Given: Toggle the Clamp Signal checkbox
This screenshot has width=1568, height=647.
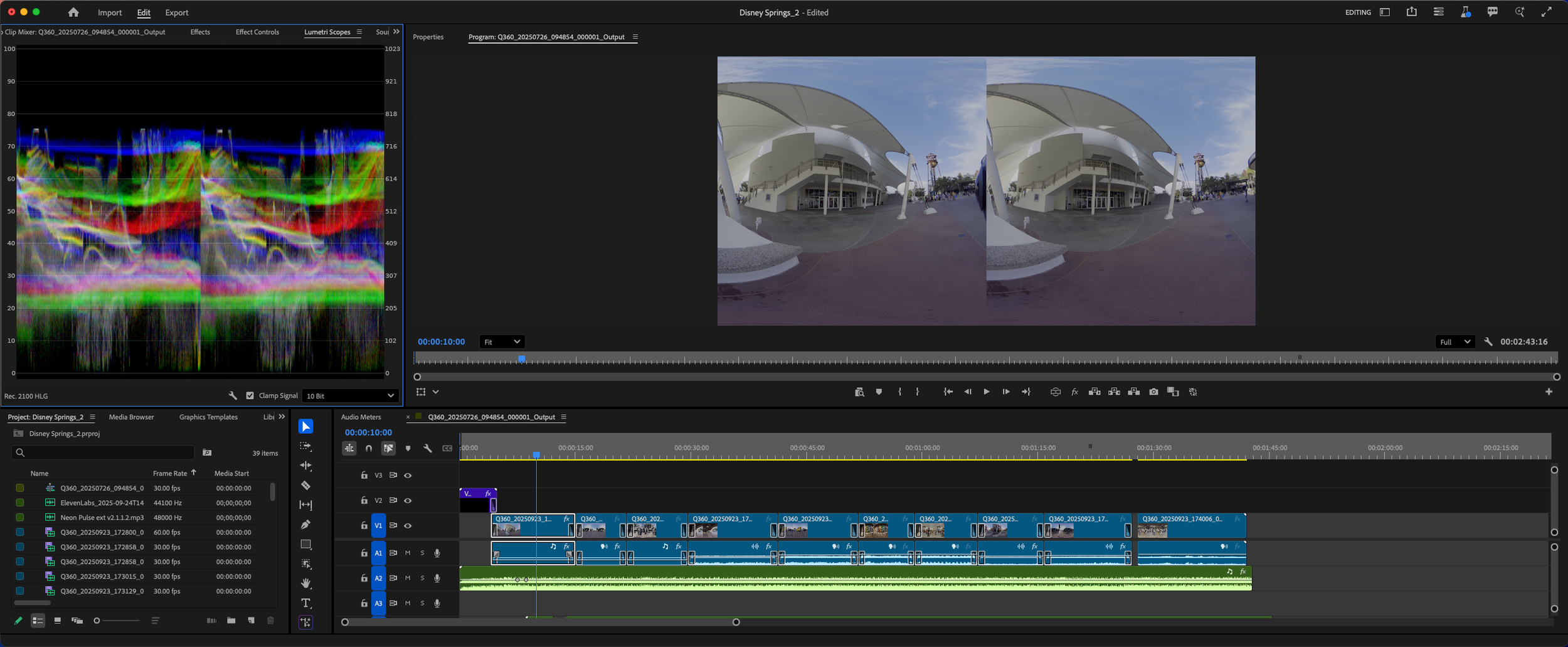Looking at the screenshot, I should pyautogui.click(x=250, y=395).
